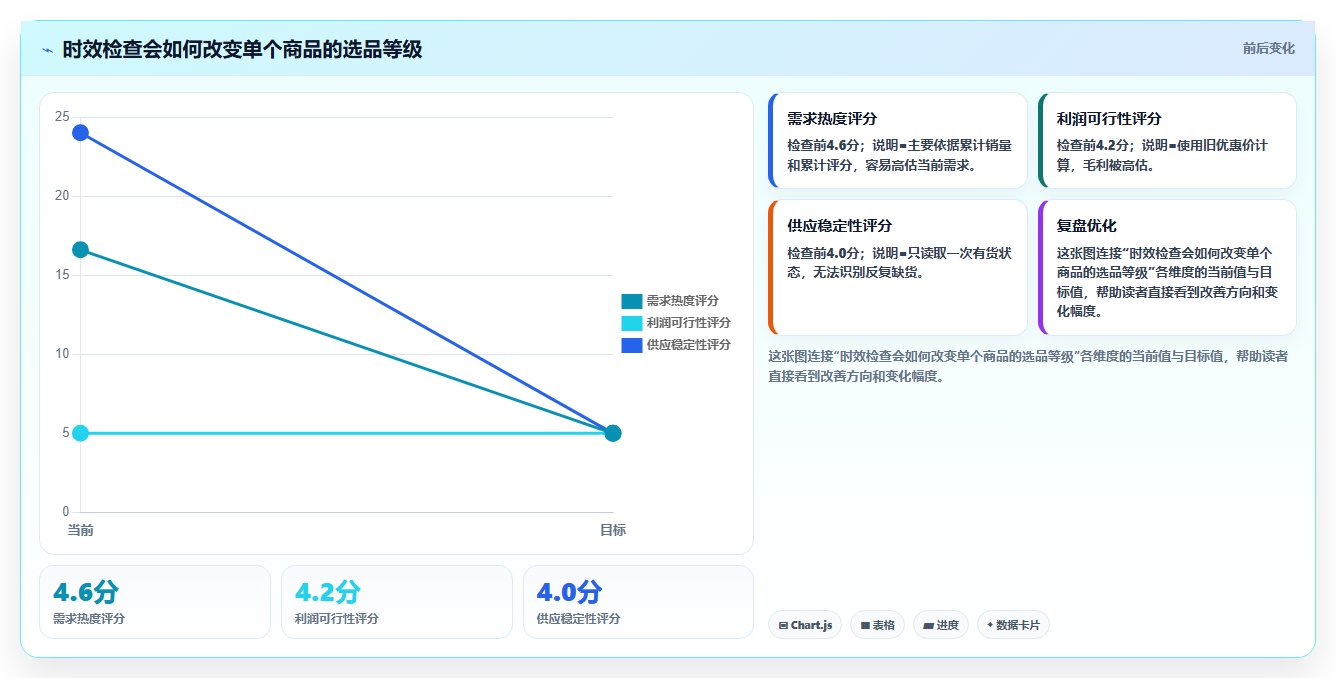The width and height of the screenshot is (1336, 678).
Task: Click the dark blue data point at 24
Action: pos(80,133)
